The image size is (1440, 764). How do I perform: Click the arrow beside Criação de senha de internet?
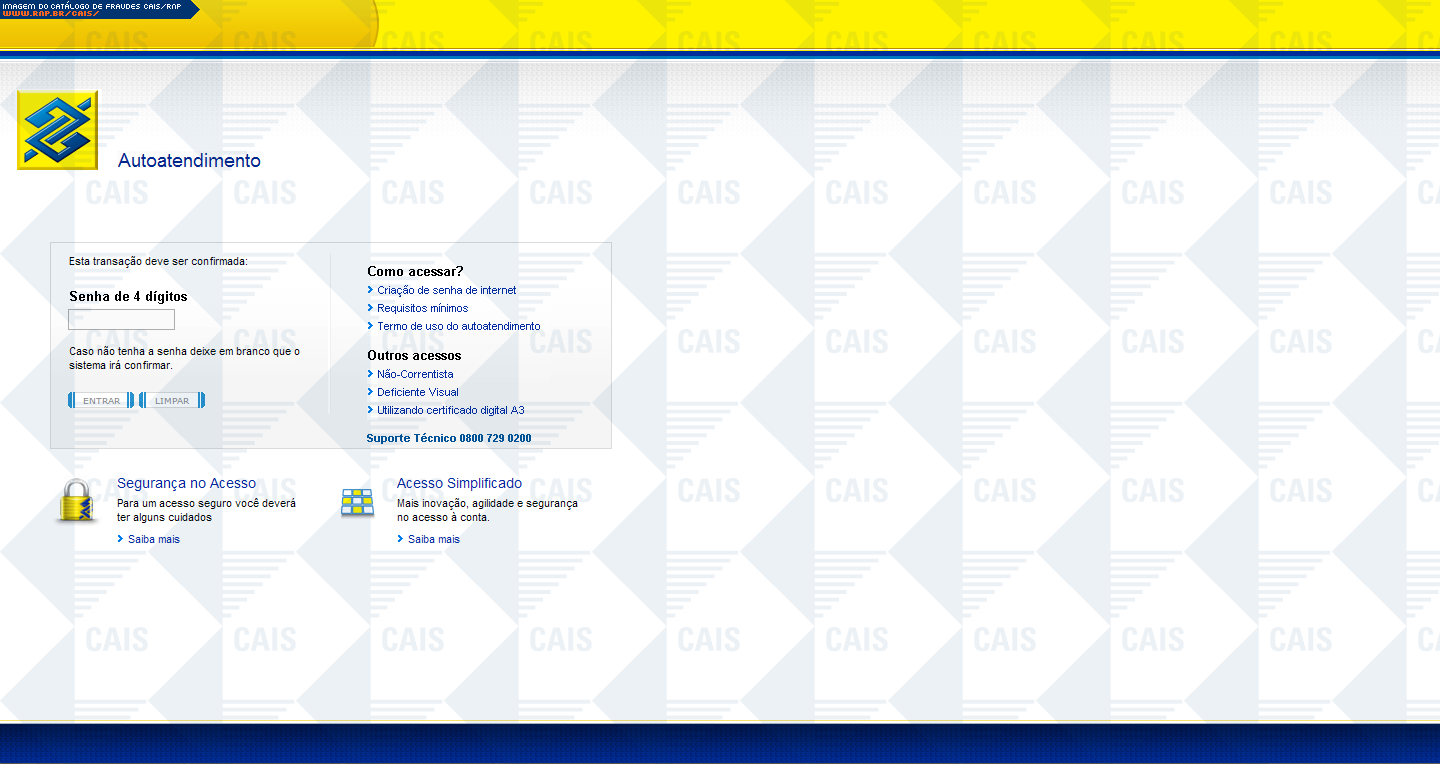[370, 290]
